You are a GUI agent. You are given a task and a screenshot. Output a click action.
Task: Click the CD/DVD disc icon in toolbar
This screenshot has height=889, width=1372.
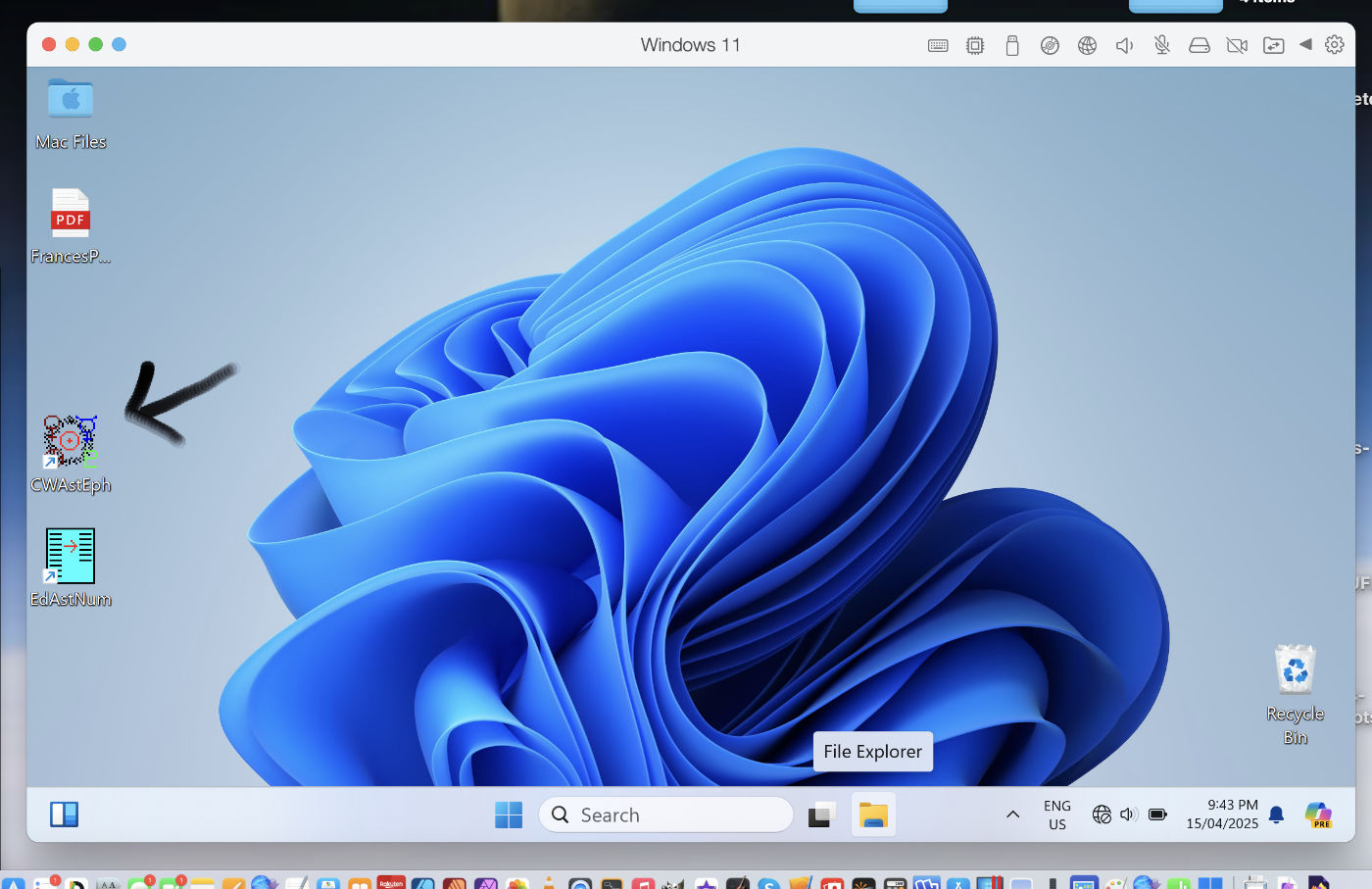pos(1050,45)
